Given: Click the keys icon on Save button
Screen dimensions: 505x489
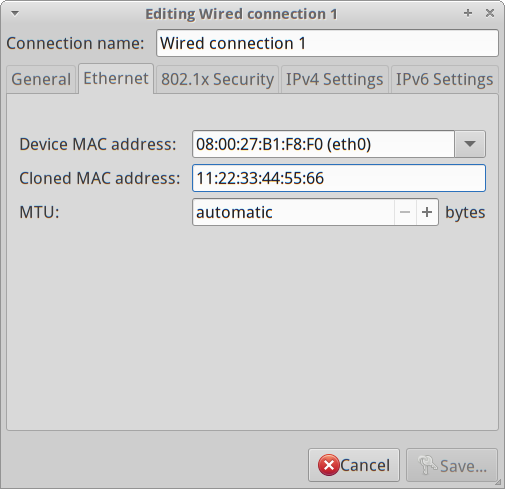Looking at the screenshot, I should [x=427, y=465].
